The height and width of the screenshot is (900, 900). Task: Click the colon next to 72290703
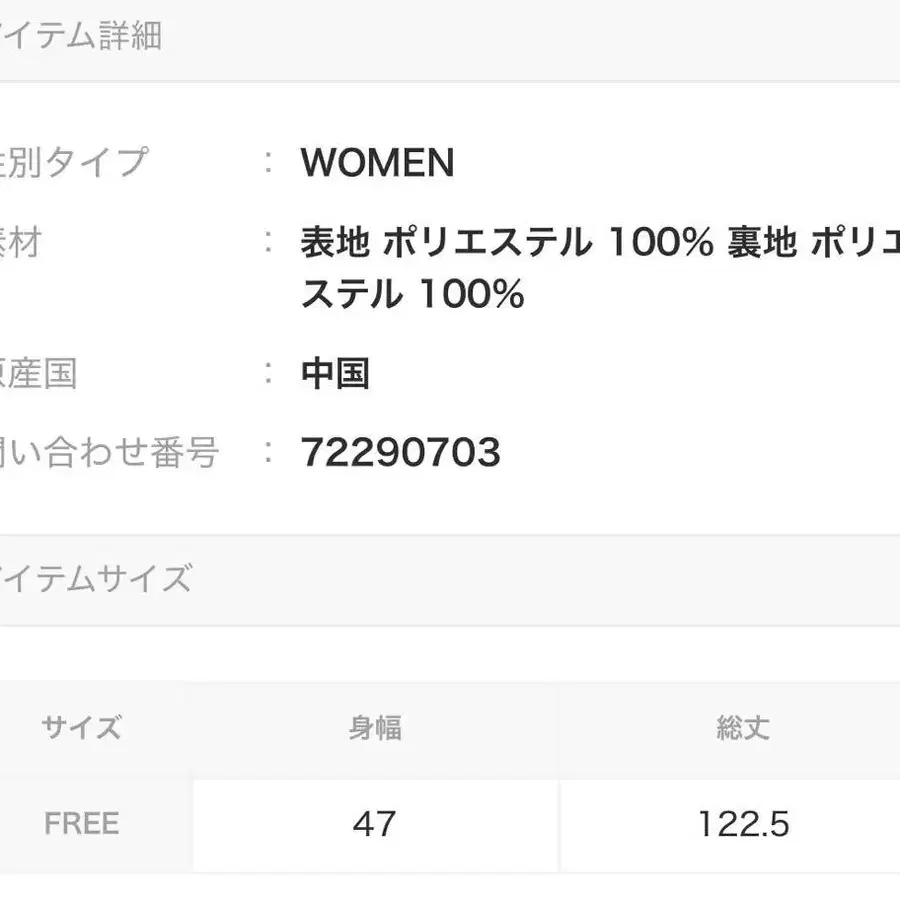click(x=268, y=454)
